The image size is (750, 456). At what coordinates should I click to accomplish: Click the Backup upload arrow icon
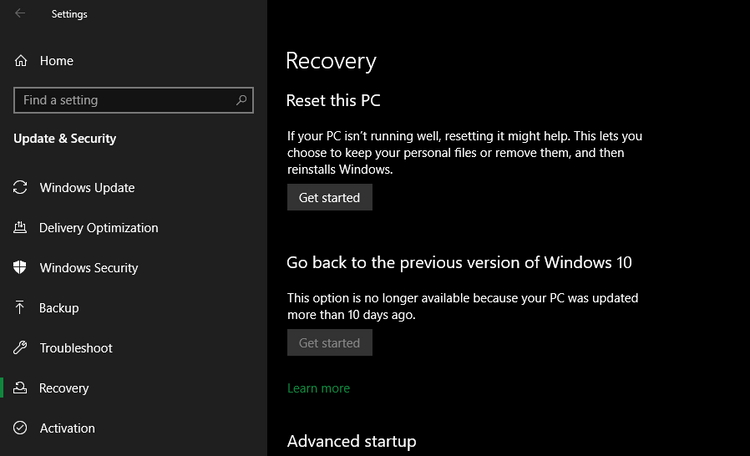(x=20, y=308)
